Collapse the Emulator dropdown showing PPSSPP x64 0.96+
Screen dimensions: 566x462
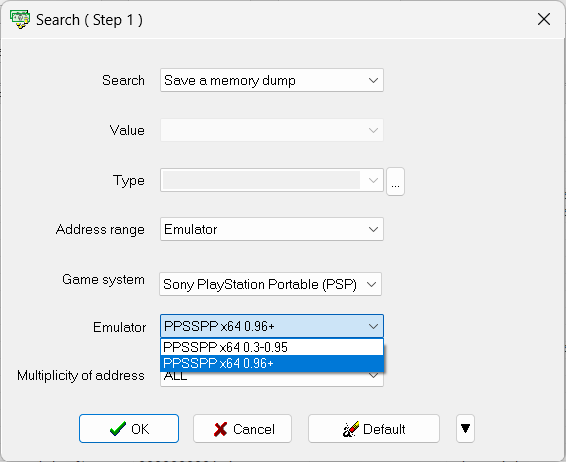271,326
